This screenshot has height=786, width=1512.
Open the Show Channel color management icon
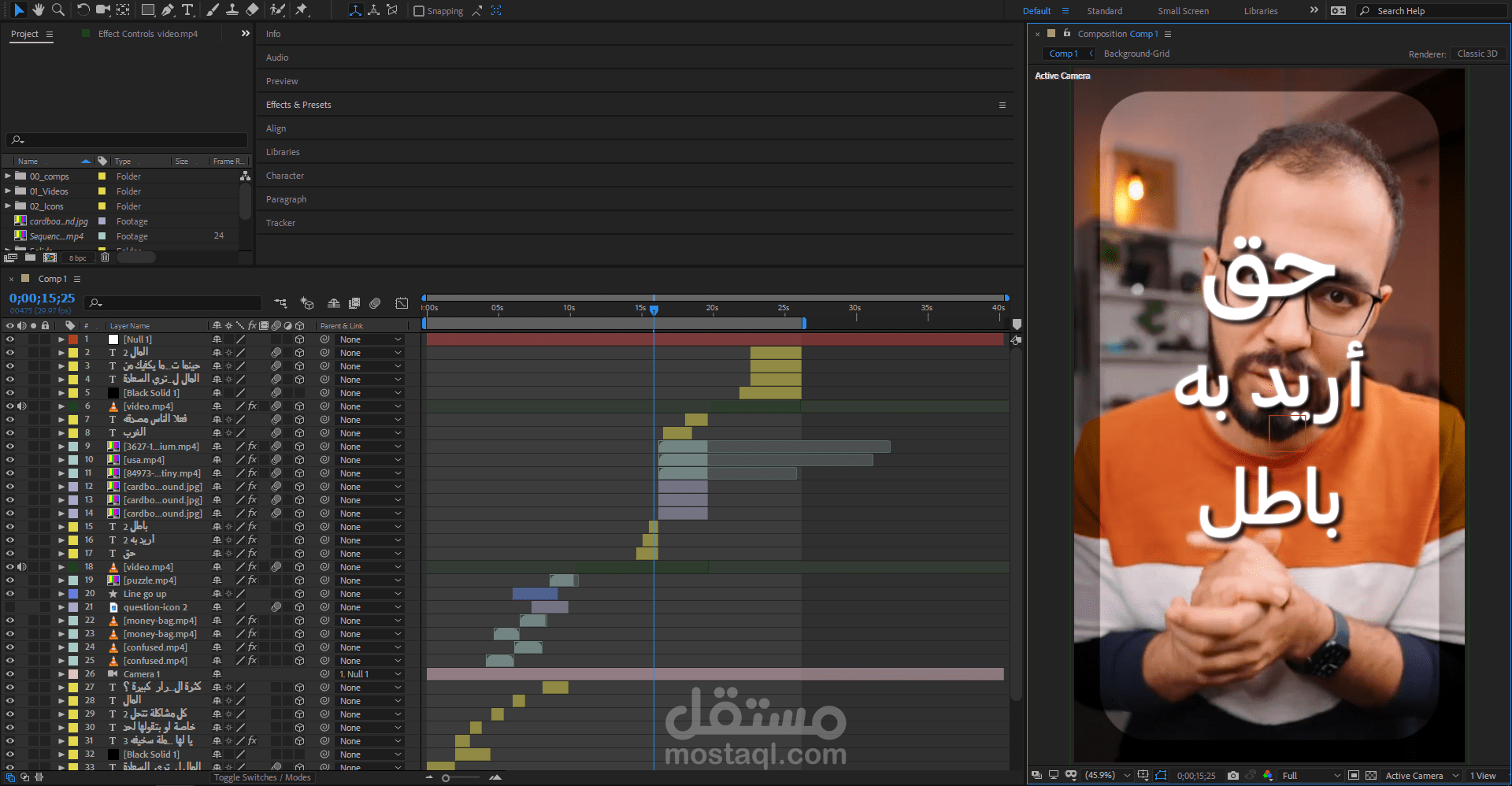pyautogui.click(x=1268, y=776)
